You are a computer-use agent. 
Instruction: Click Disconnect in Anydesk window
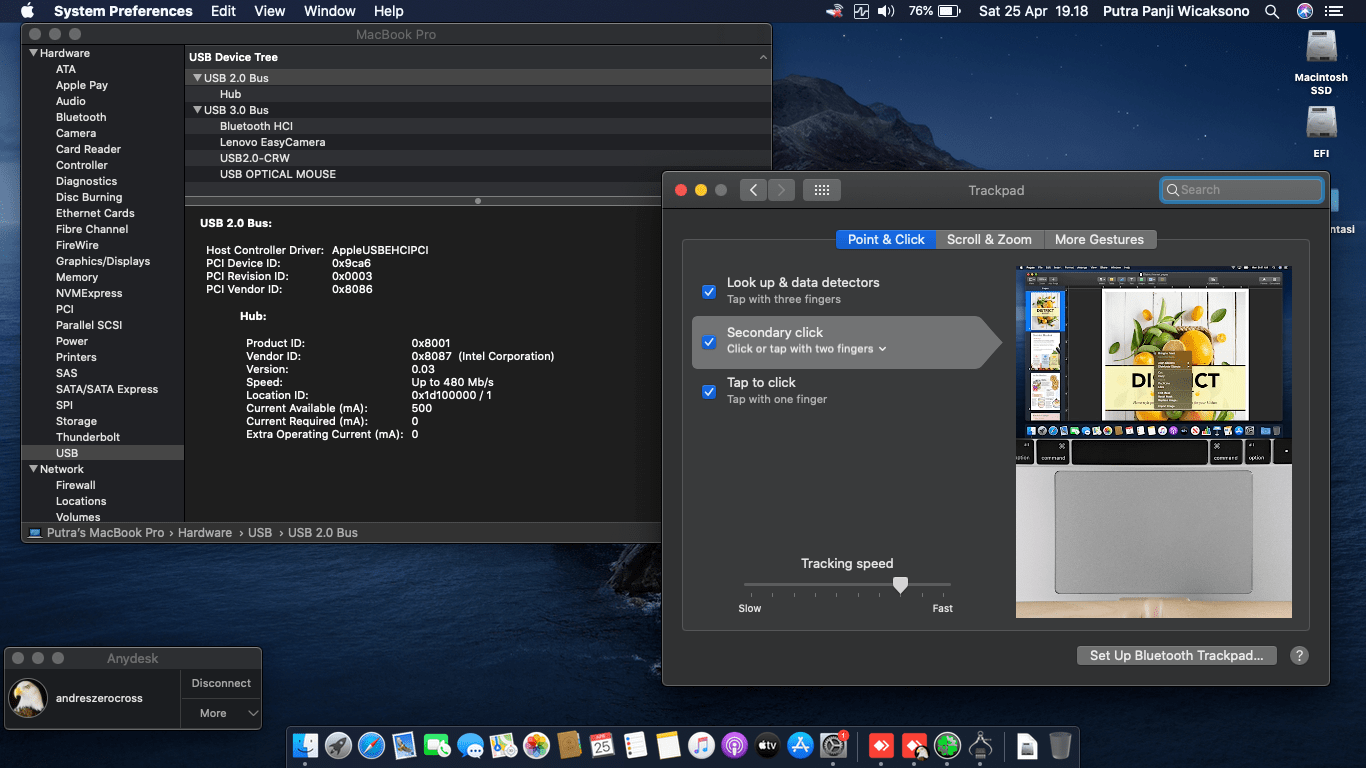pos(221,683)
